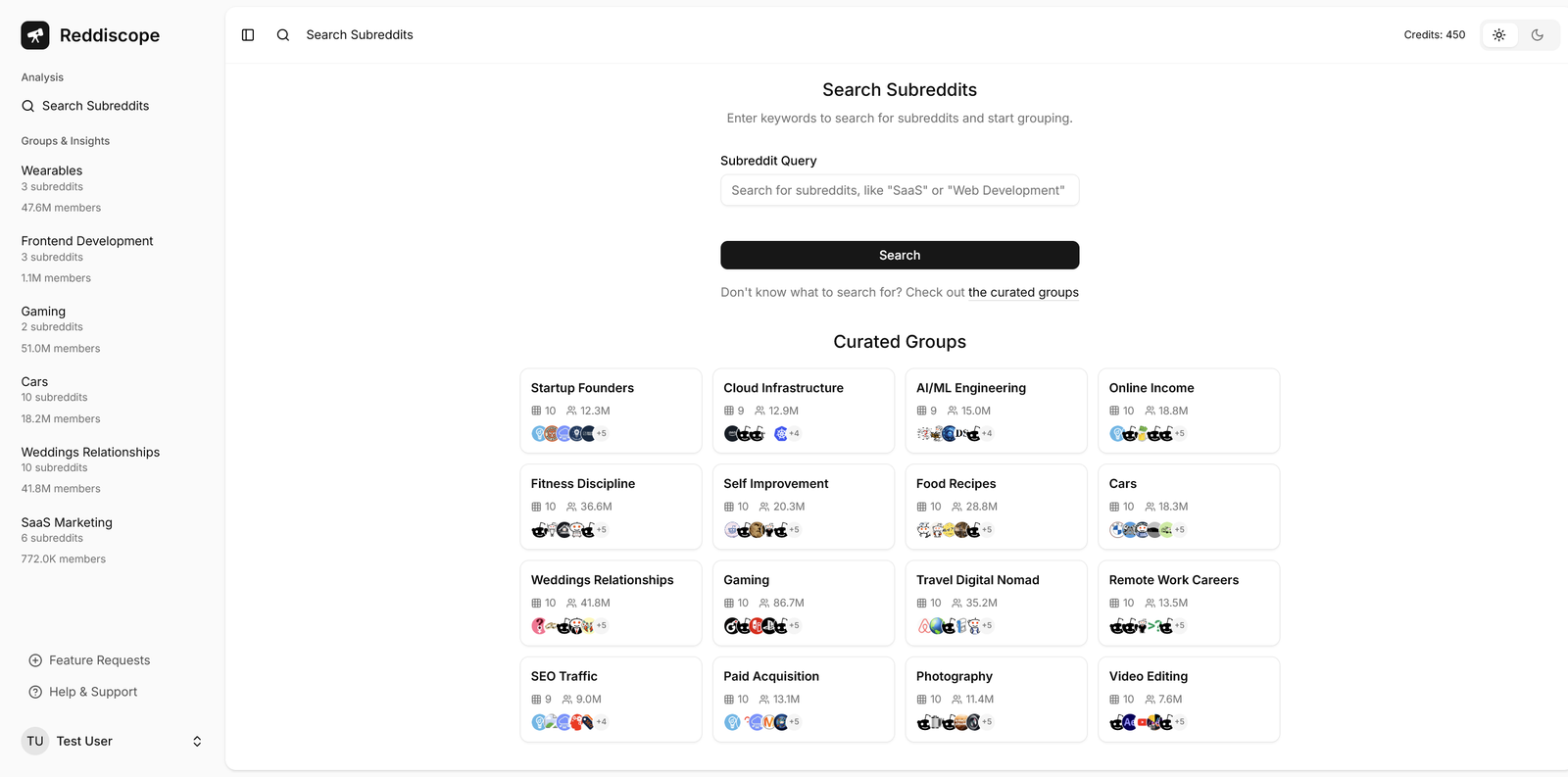The image size is (1568, 777).
Task: Select the Video Editing curated group card
Action: 1188,698
